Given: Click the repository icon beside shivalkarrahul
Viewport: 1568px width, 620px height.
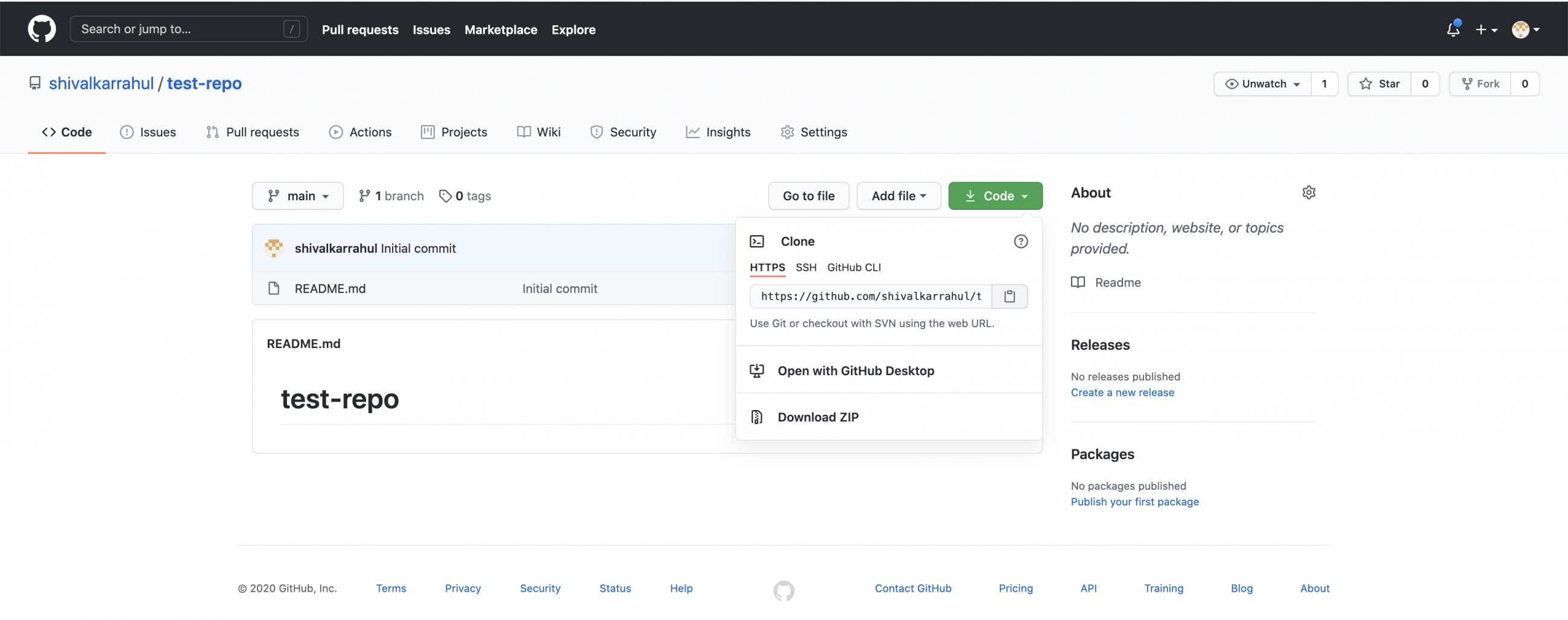Looking at the screenshot, I should click(x=36, y=83).
